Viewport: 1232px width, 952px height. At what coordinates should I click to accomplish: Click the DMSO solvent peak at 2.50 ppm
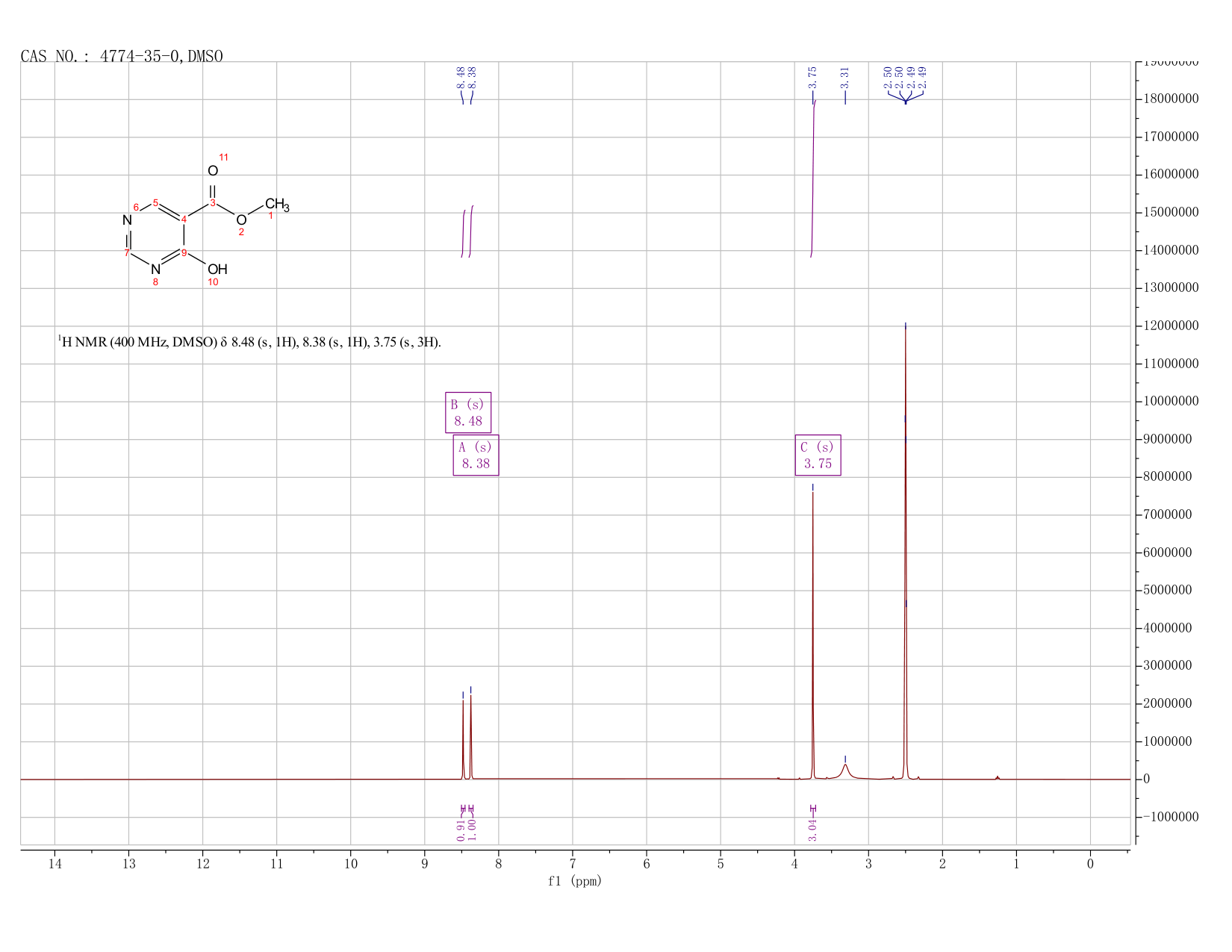[905, 553]
